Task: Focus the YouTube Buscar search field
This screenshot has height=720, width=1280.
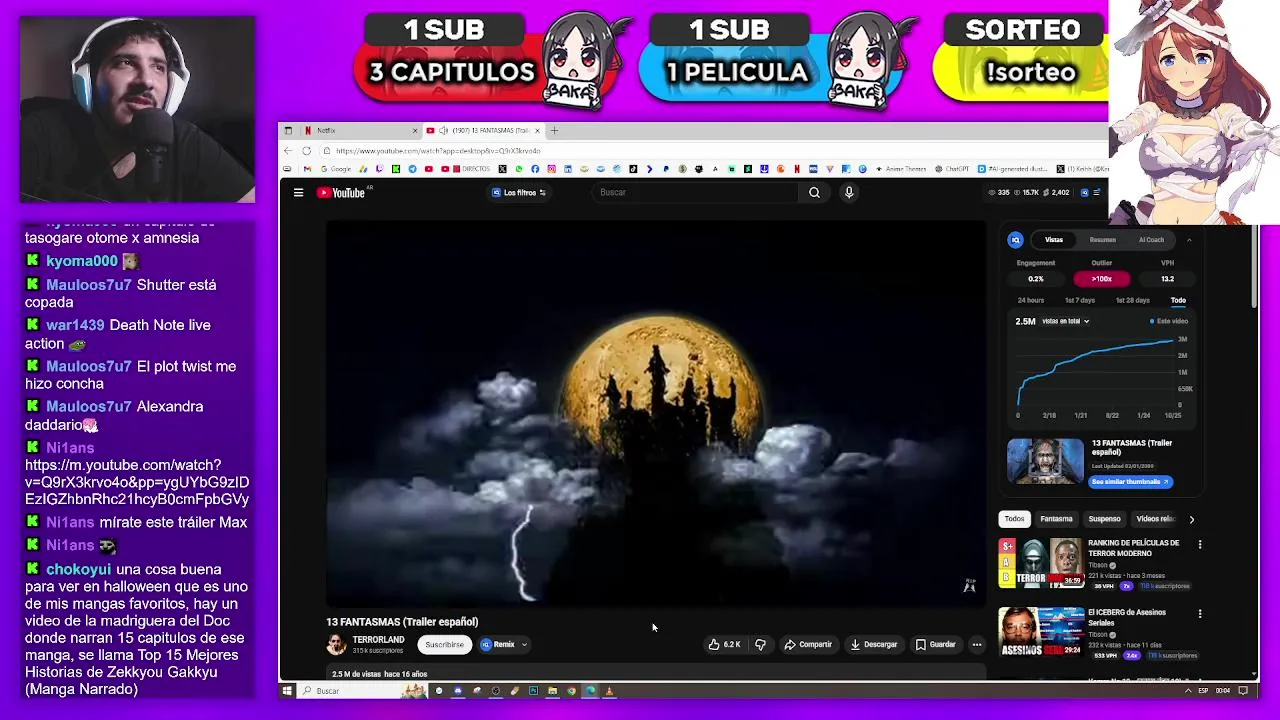Action: [x=695, y=193]
